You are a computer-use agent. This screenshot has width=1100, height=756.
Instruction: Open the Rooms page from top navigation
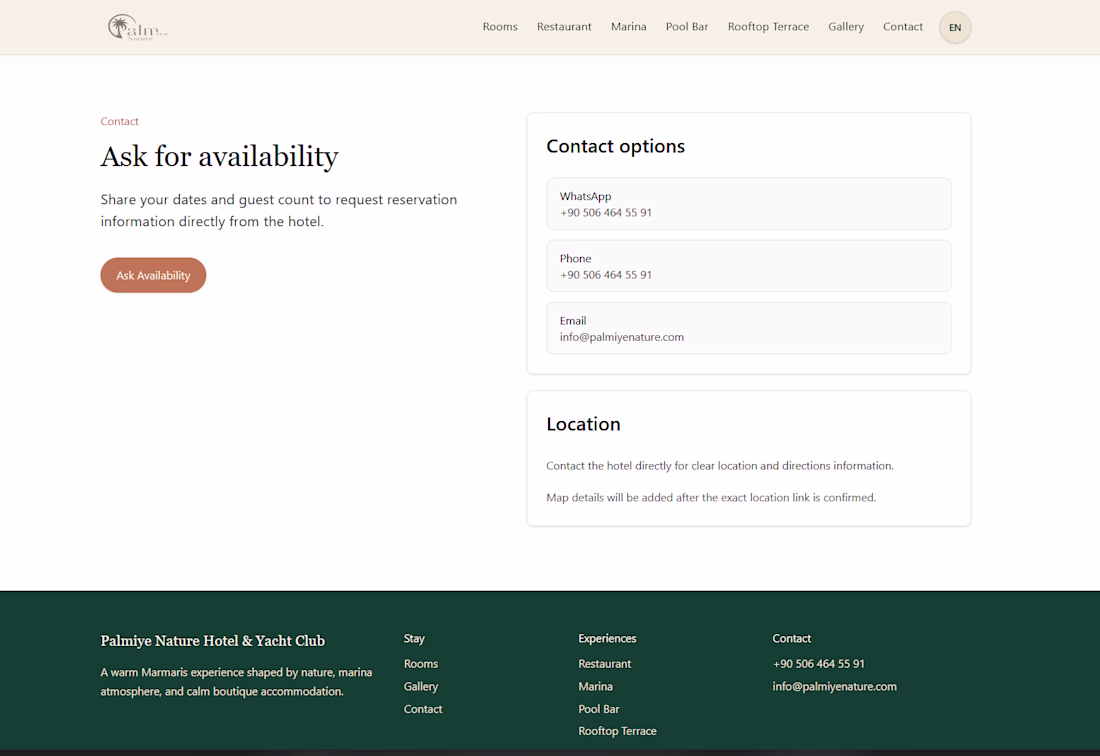tap(499, 27)
